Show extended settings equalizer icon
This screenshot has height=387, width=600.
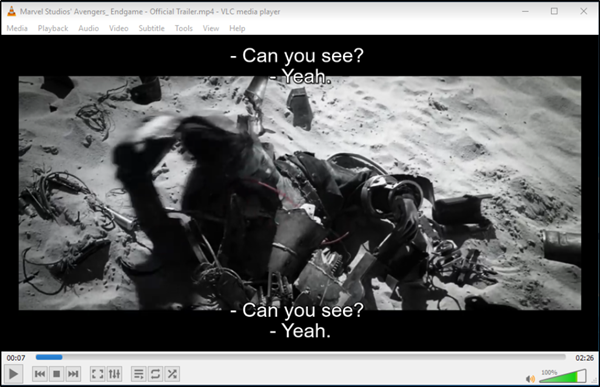114,374
